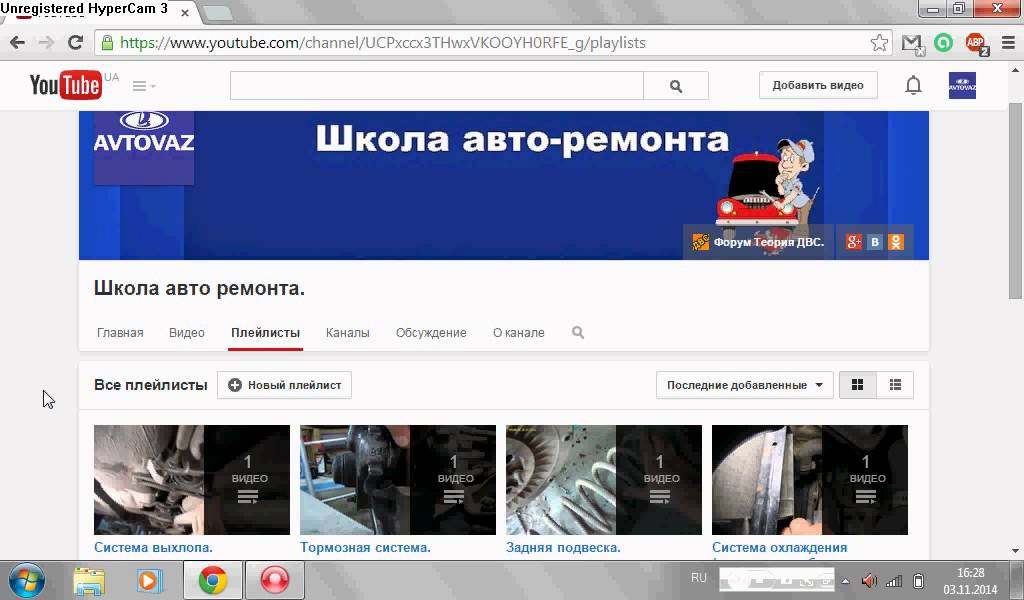Open Форум Теория ДВС link
Image resolution: width=1024 pixels, height=600 pixels.
tap(759, 242)
